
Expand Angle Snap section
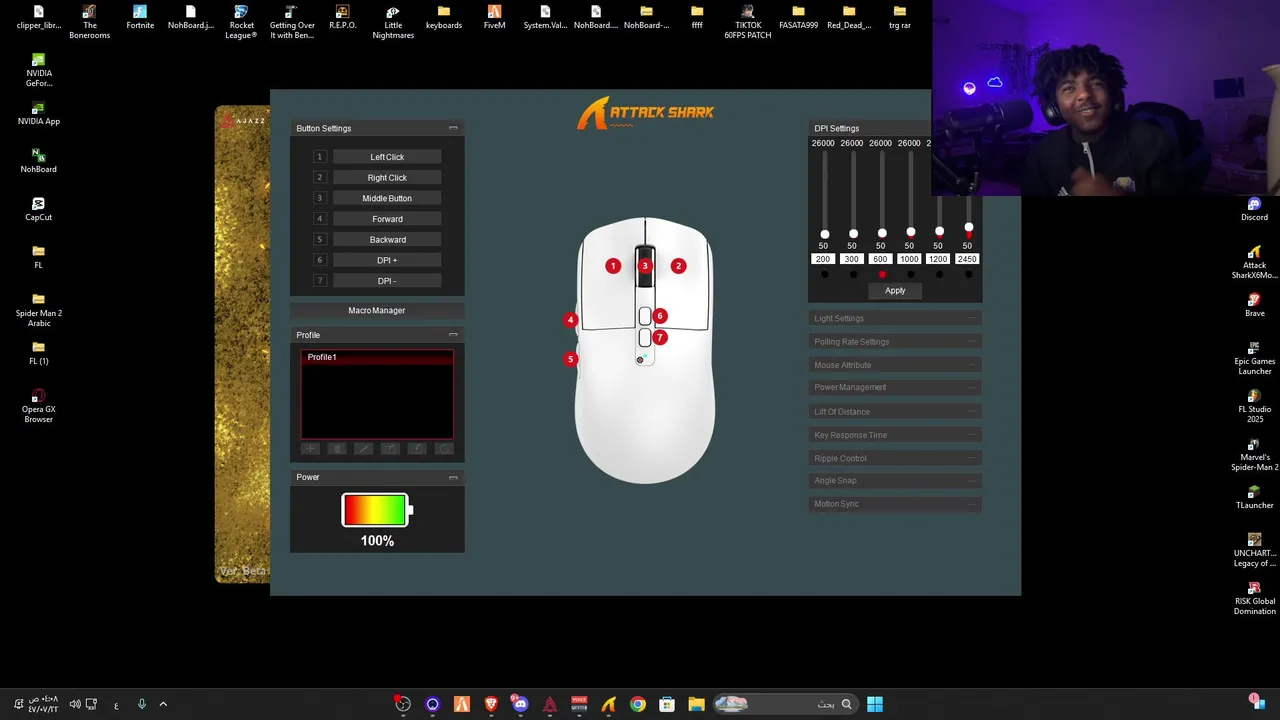pyautogui.click(x=895, y=481)
